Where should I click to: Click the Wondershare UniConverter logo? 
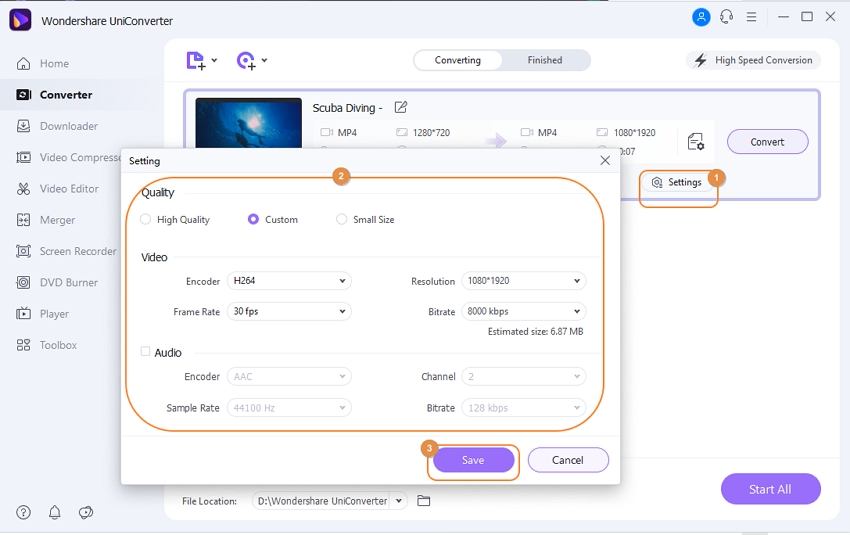[x=21, y=21]
